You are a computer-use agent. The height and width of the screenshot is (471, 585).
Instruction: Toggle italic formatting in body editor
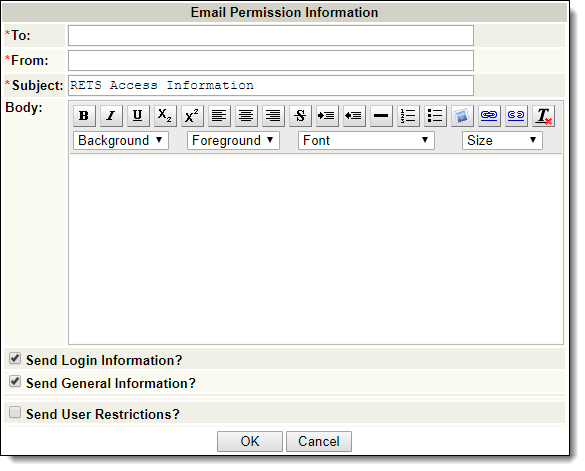[111, 116]
